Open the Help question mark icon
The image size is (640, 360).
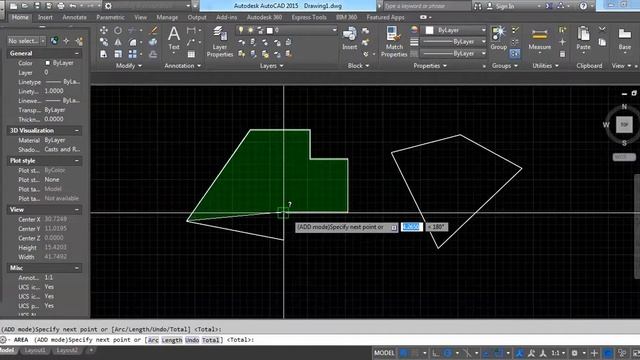click(583, 6)
